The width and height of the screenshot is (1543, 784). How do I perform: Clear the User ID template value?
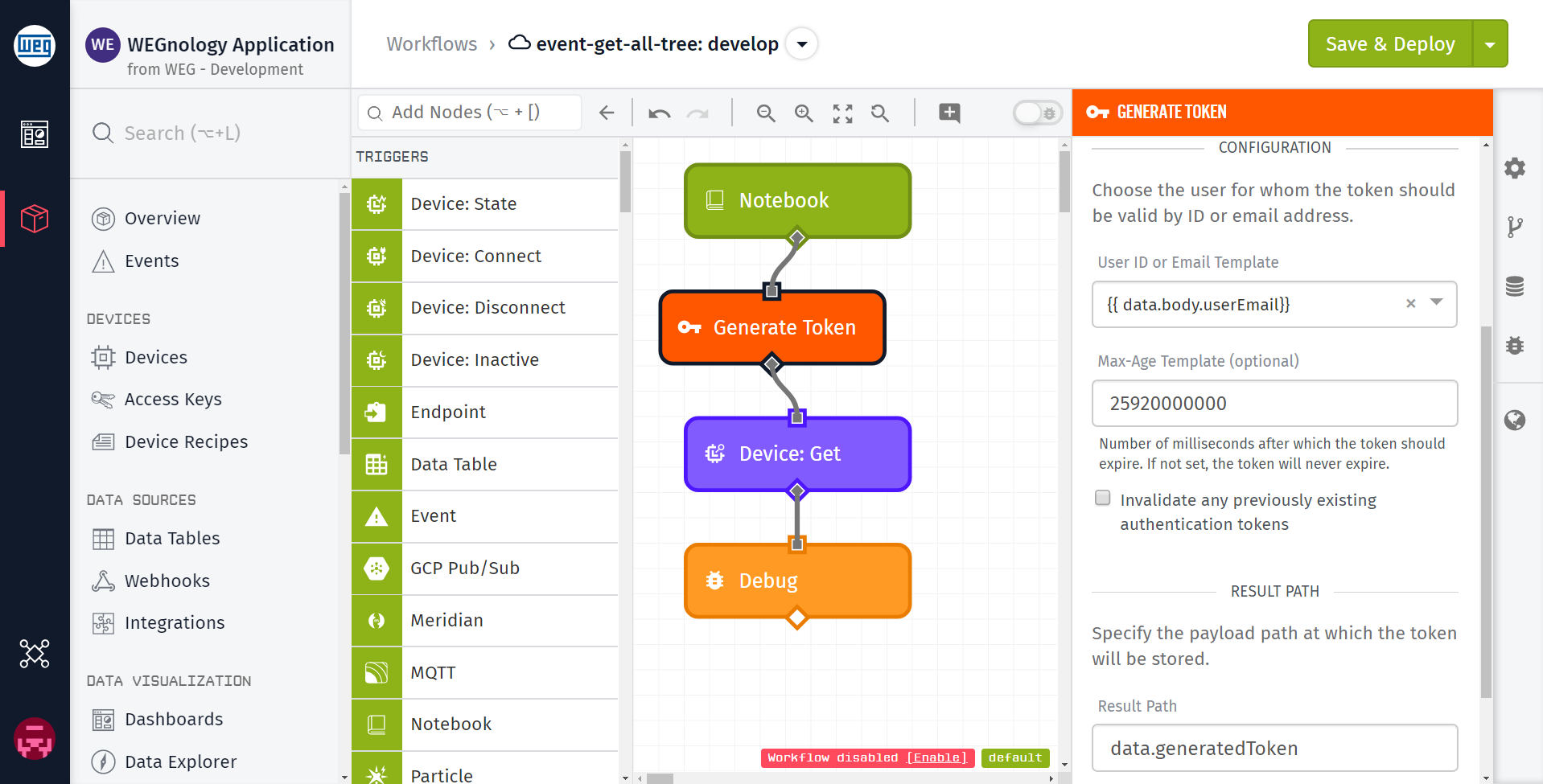[1410, 303]
